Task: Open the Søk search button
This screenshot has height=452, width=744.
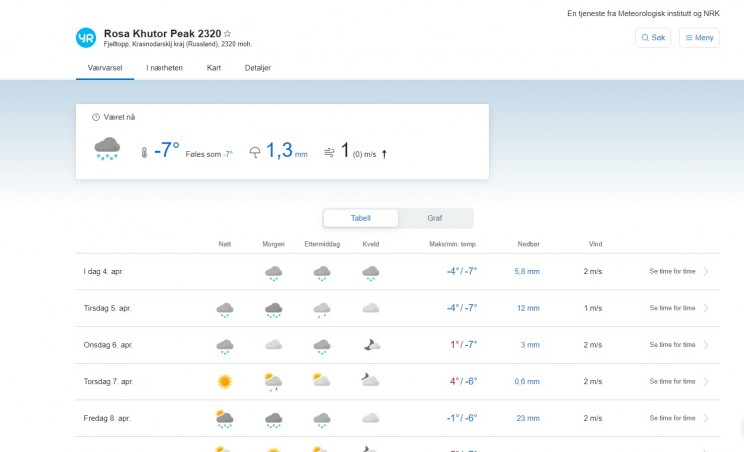Action: tap(653, 37)
